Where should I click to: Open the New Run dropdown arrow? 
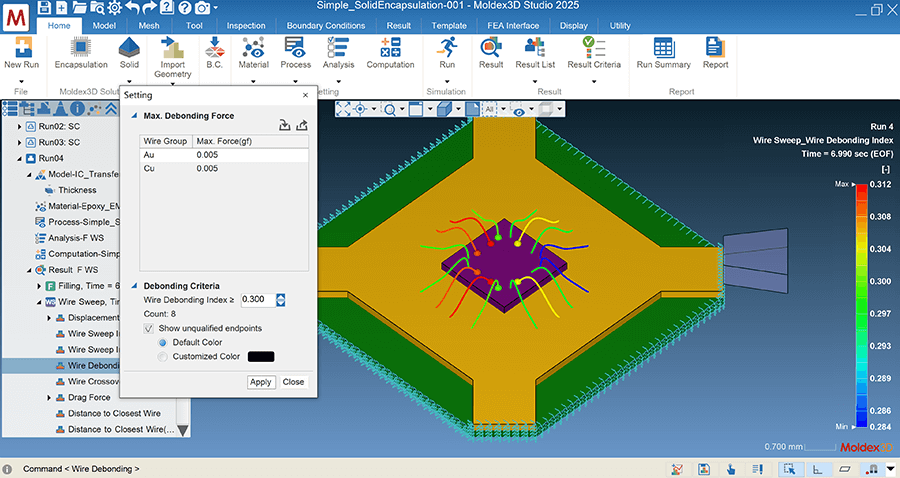click(x=22, y=81)
